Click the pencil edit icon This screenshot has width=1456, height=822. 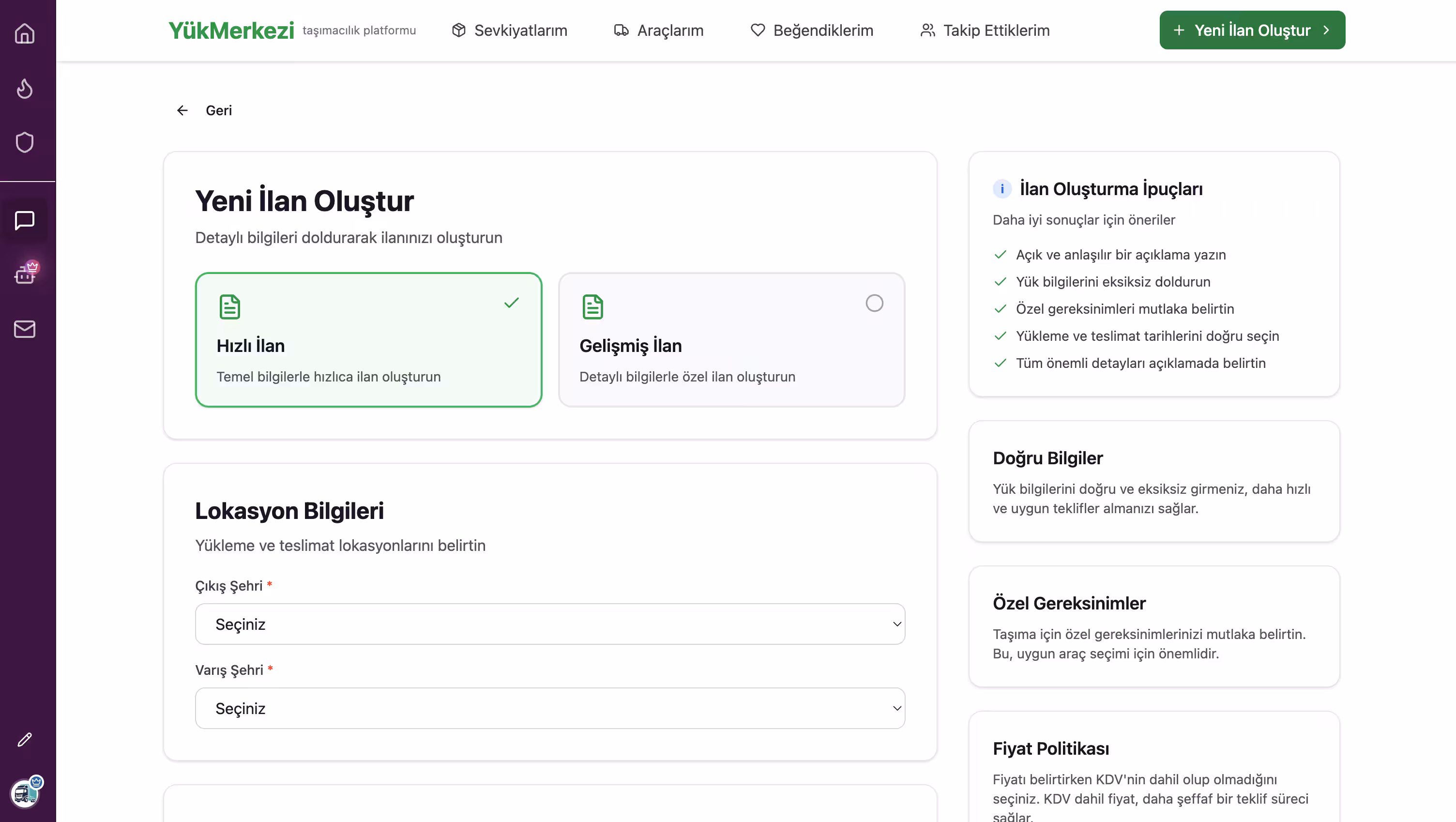click(24, 740)
